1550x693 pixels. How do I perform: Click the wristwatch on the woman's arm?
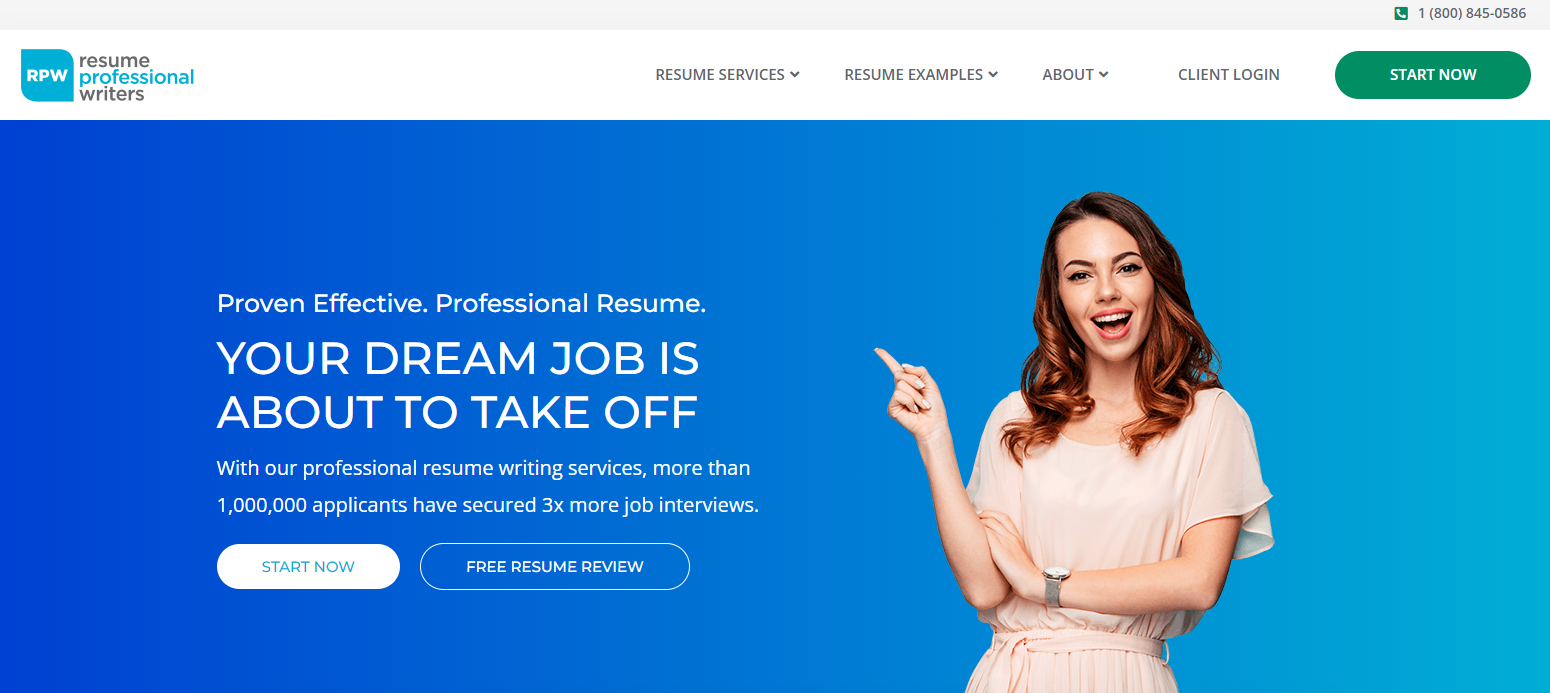point(1056,584)
